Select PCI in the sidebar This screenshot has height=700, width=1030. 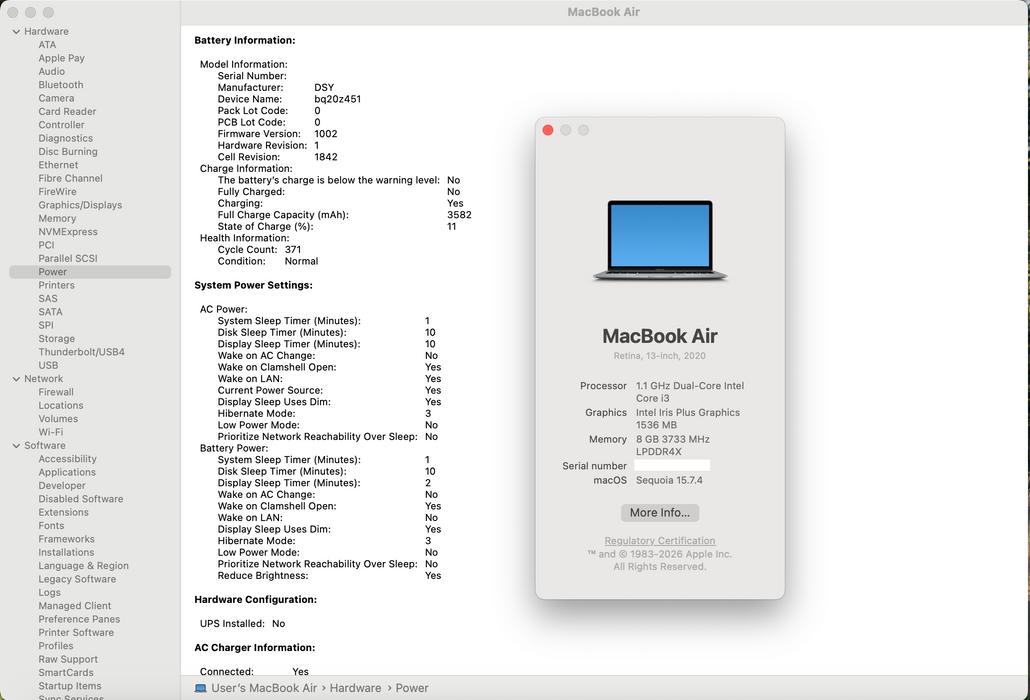pos(46,245)
